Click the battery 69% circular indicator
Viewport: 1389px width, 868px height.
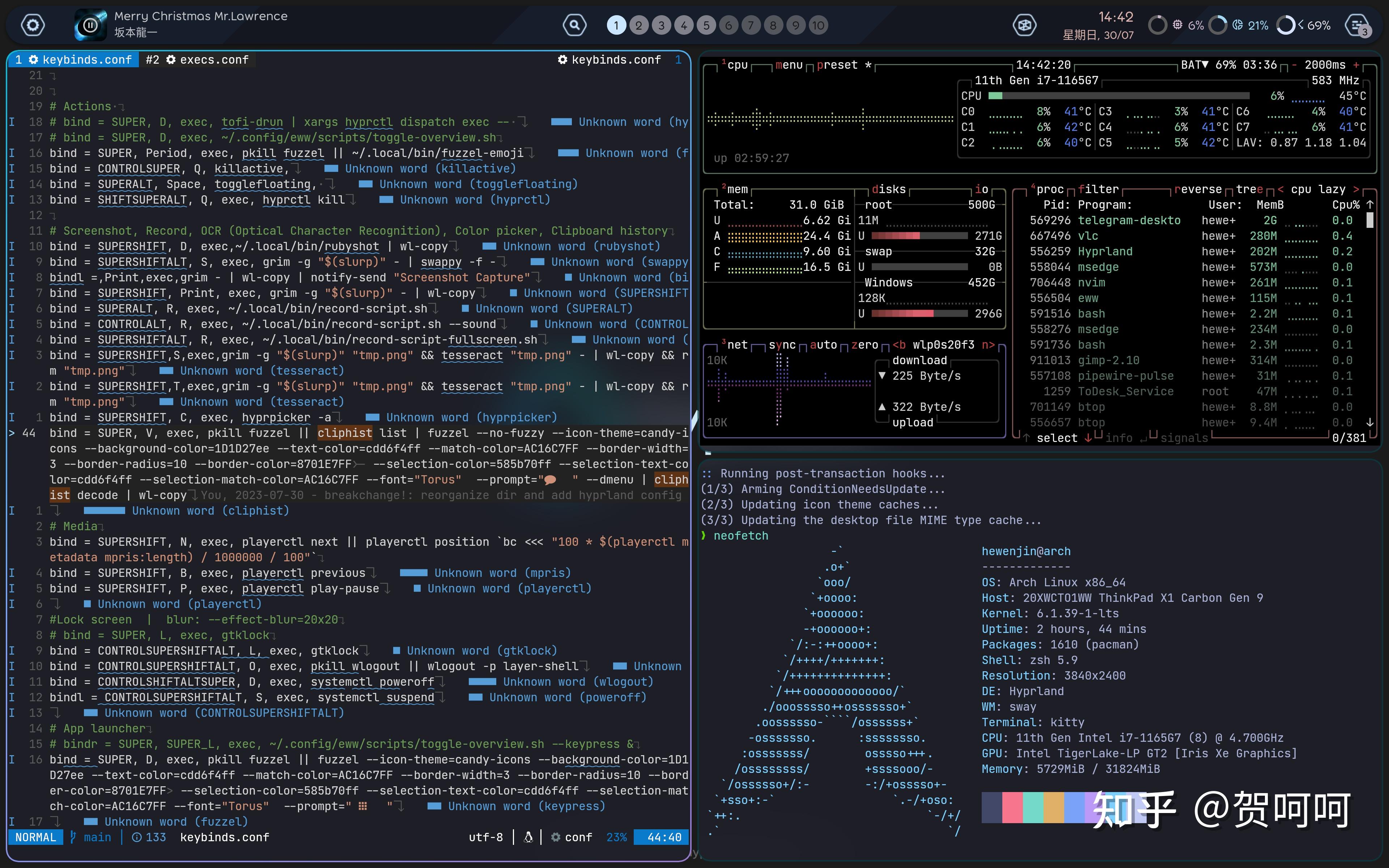(1286, 25)
